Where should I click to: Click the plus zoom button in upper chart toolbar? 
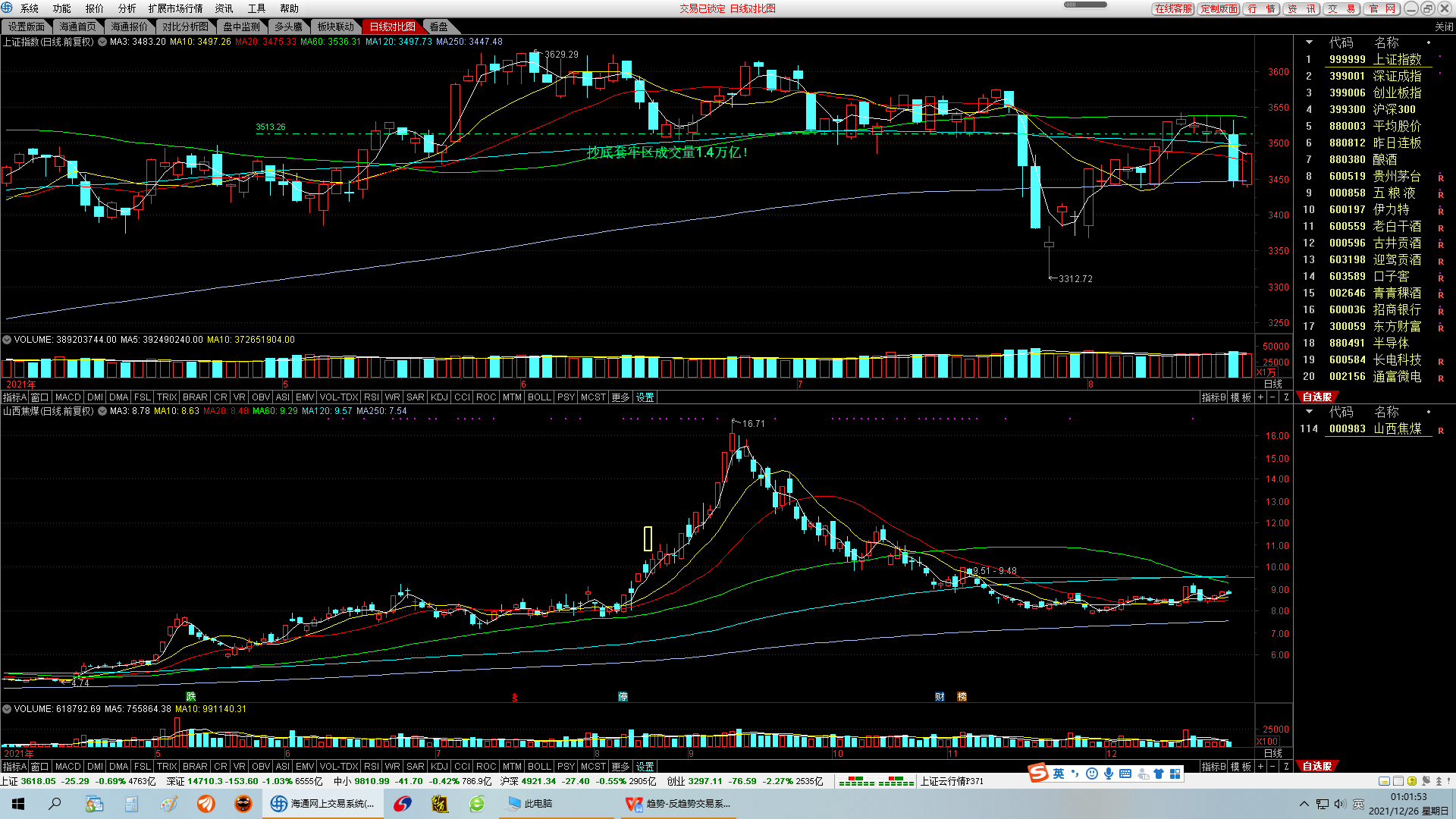pyautogui.click(x=1261, y=397)
